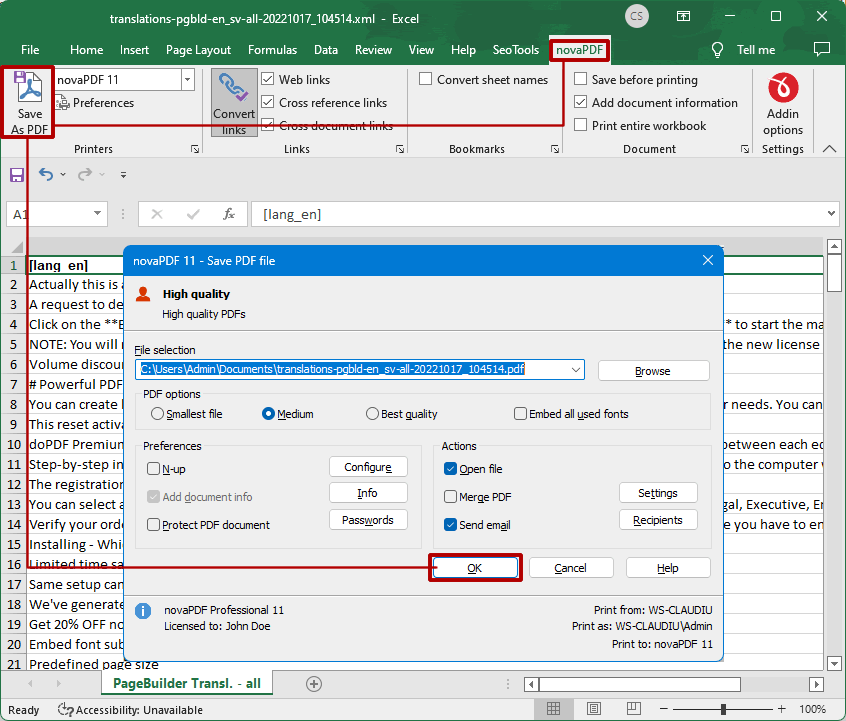Open the Comments speech bubble icon
The height and width of the screenshot is (721, 846).
(821, 49)
